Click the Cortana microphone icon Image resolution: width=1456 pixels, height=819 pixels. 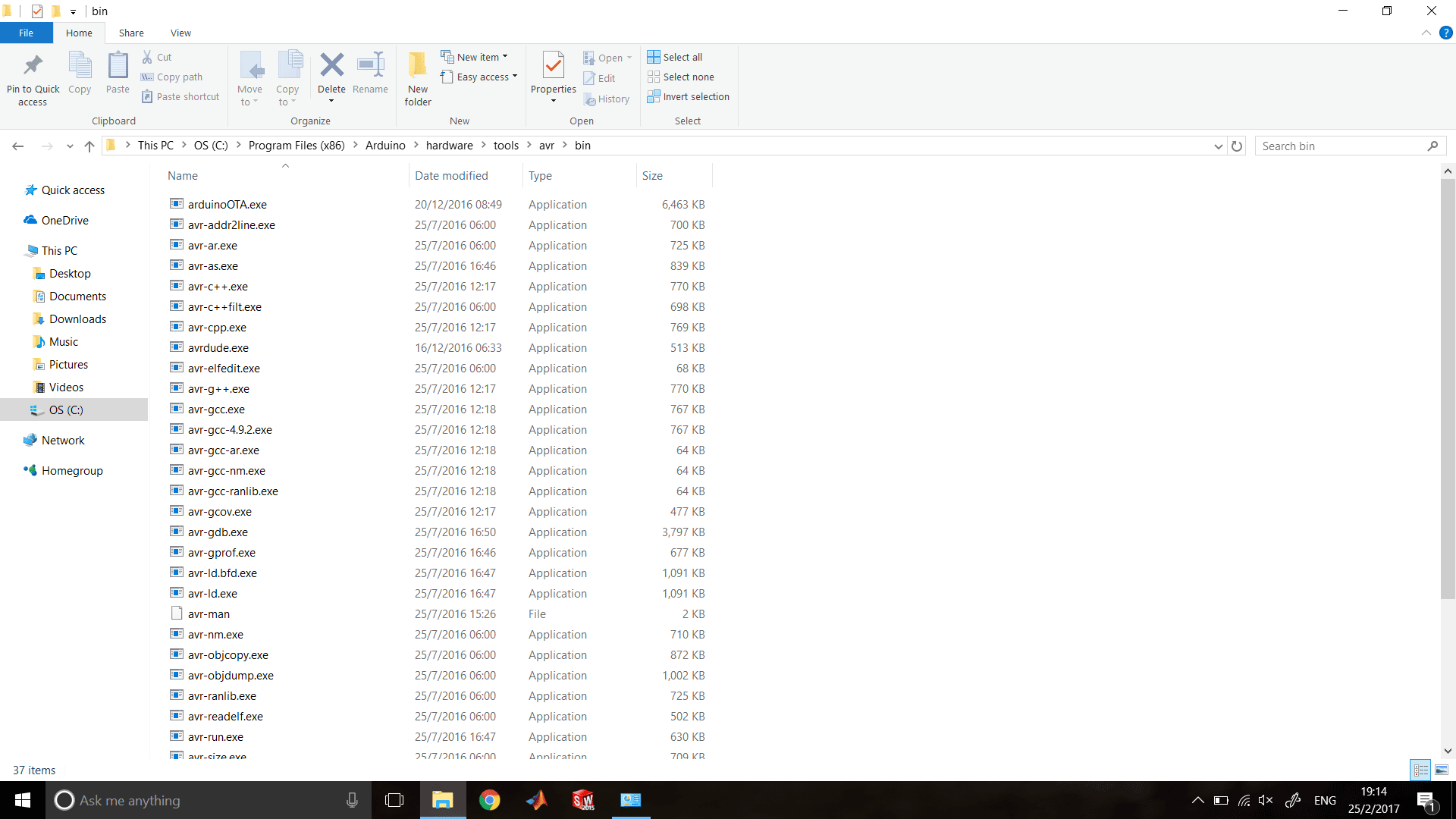tap(352, 800)
